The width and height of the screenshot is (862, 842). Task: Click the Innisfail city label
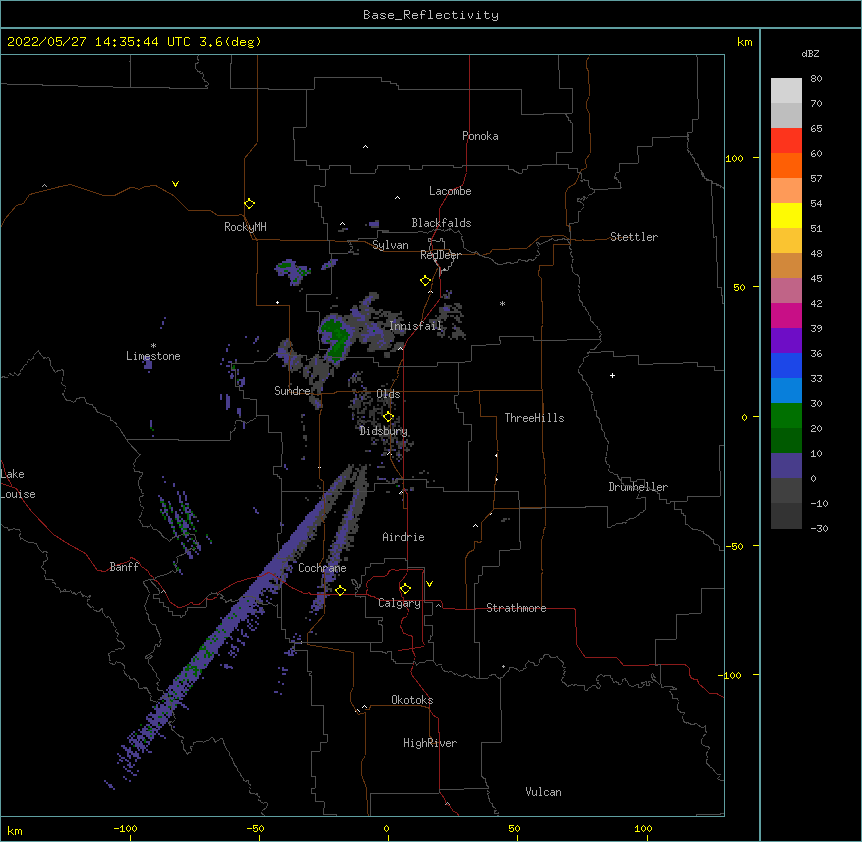point(416,326)
